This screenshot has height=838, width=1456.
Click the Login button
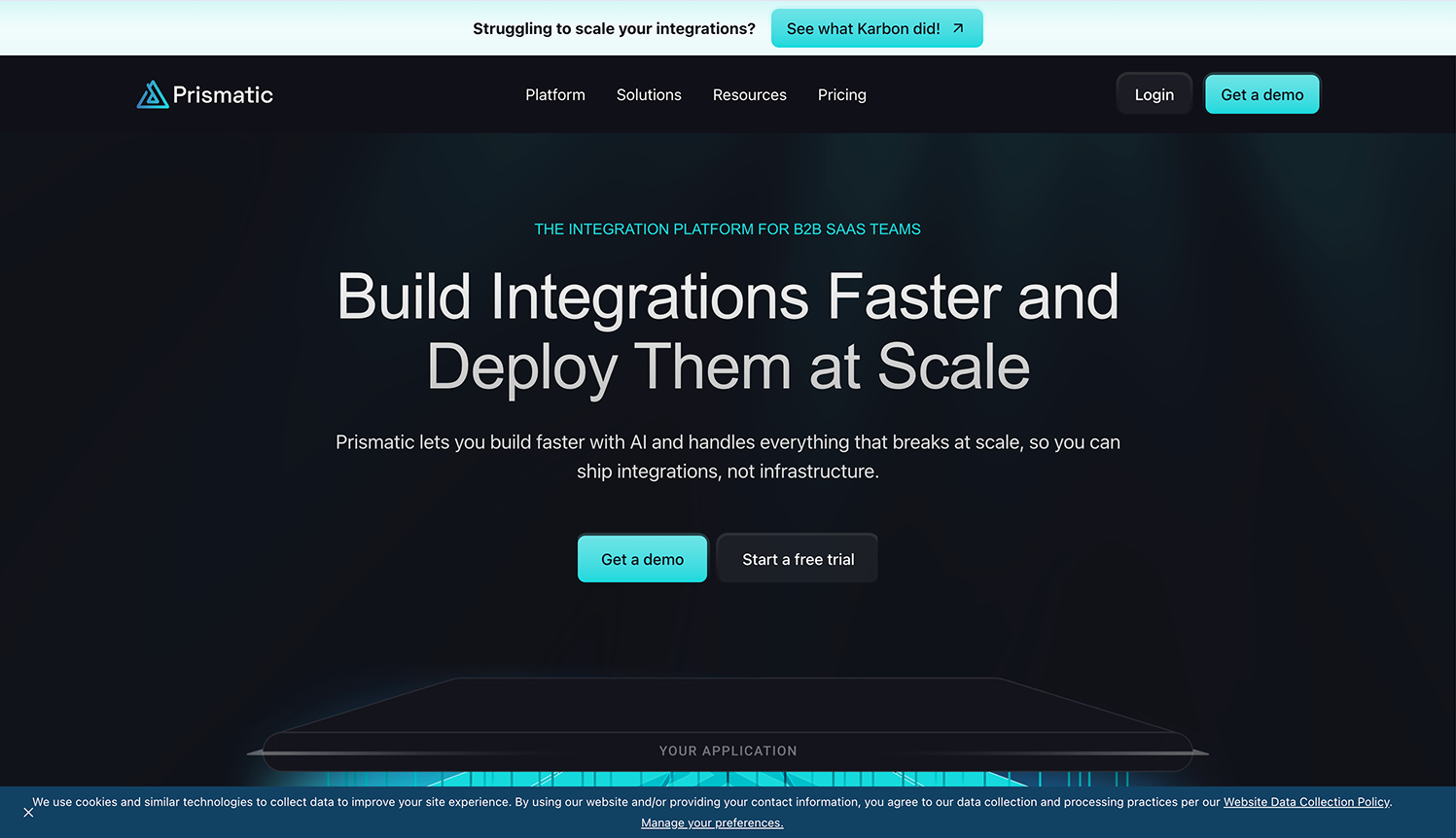pyautogui.click(x=1154, y=94)
